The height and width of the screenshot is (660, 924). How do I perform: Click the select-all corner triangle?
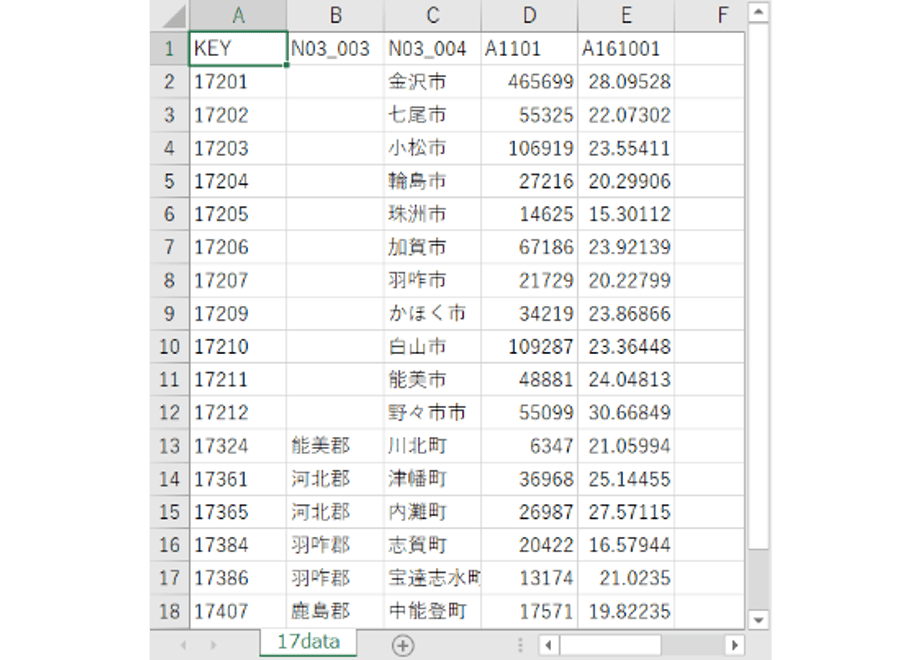pyautogui.click(x=173, y=16)
